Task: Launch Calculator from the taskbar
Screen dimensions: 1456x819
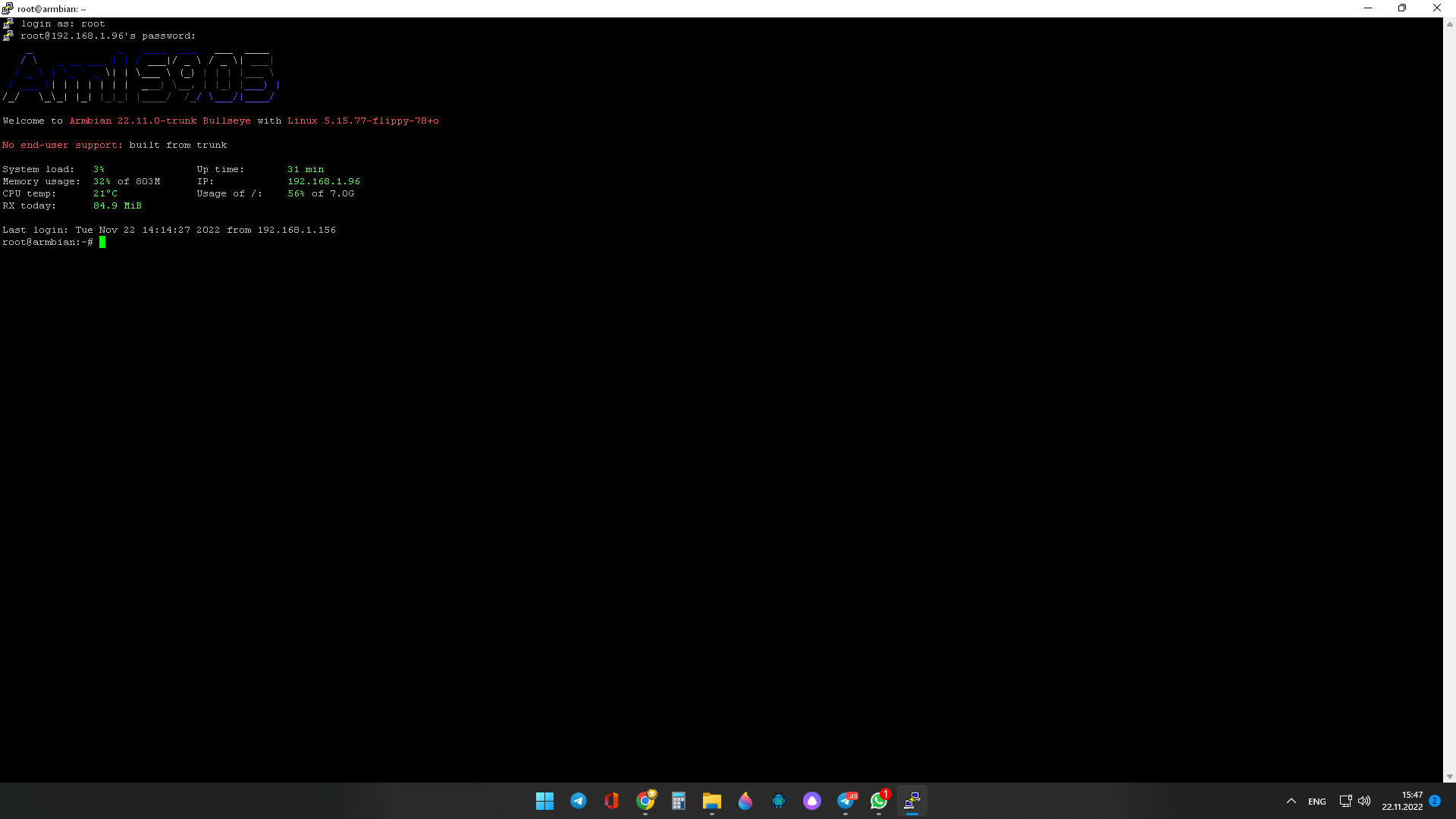Action: (x=679, y=801)
